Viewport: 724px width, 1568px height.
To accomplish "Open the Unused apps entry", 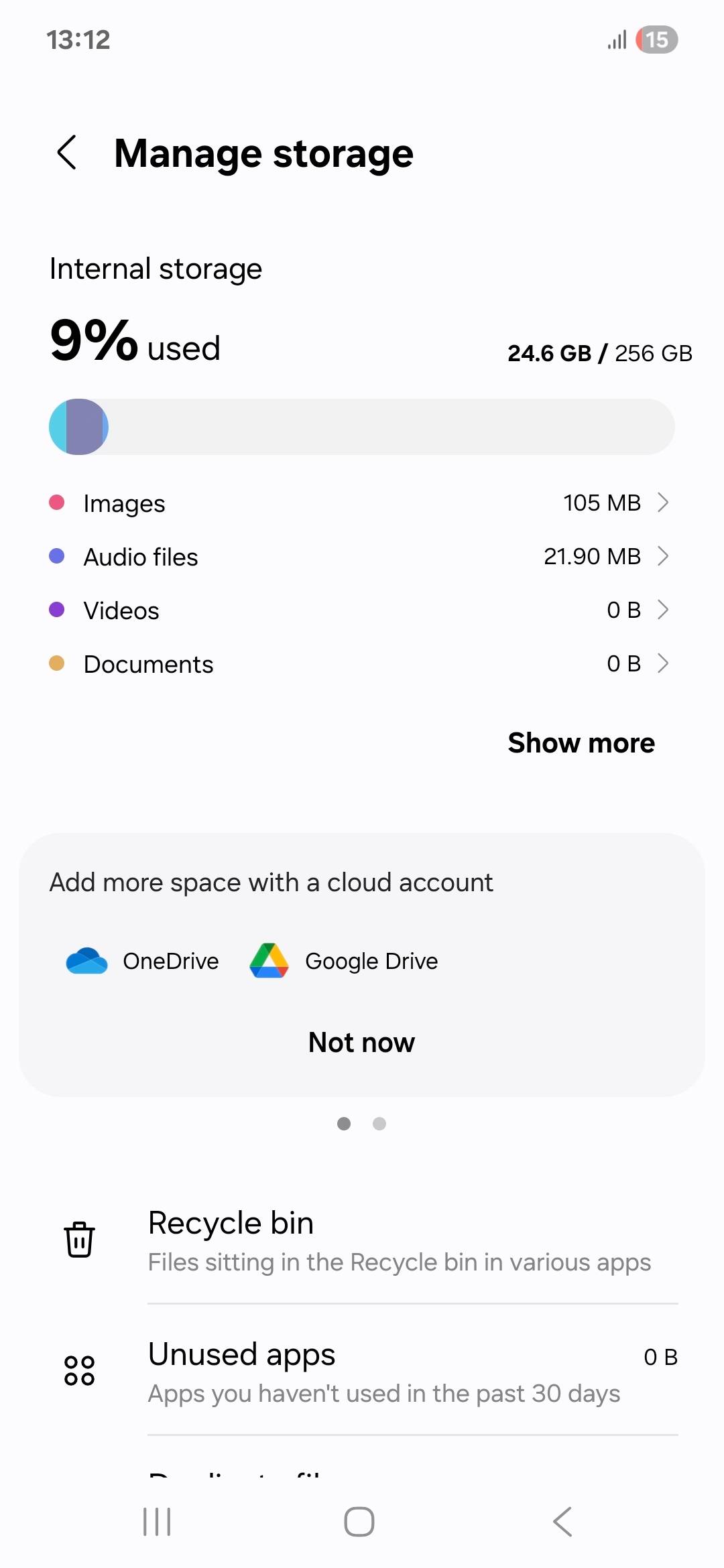I will 362,1372.
